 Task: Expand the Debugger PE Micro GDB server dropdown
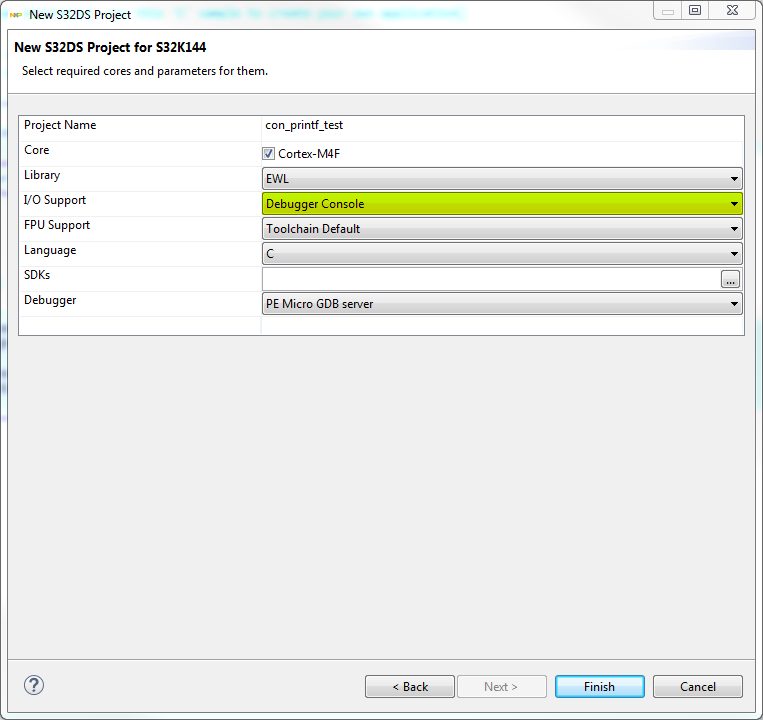coord(502,304)
